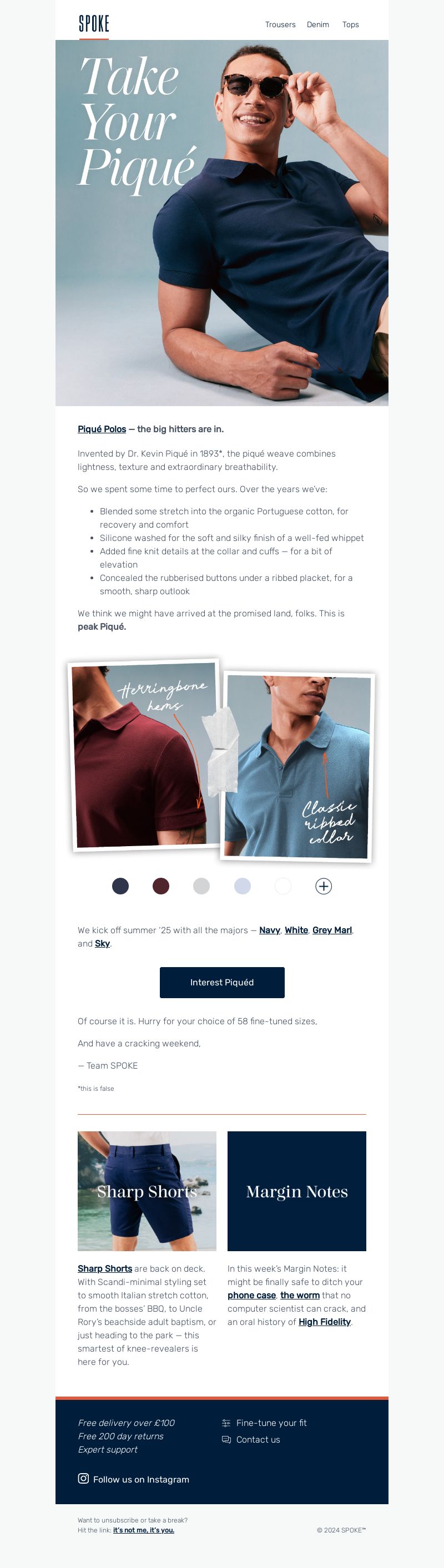Click the unsubscribe link "it's not me, it's you"
The image size is (444, 1568).
144,1530
